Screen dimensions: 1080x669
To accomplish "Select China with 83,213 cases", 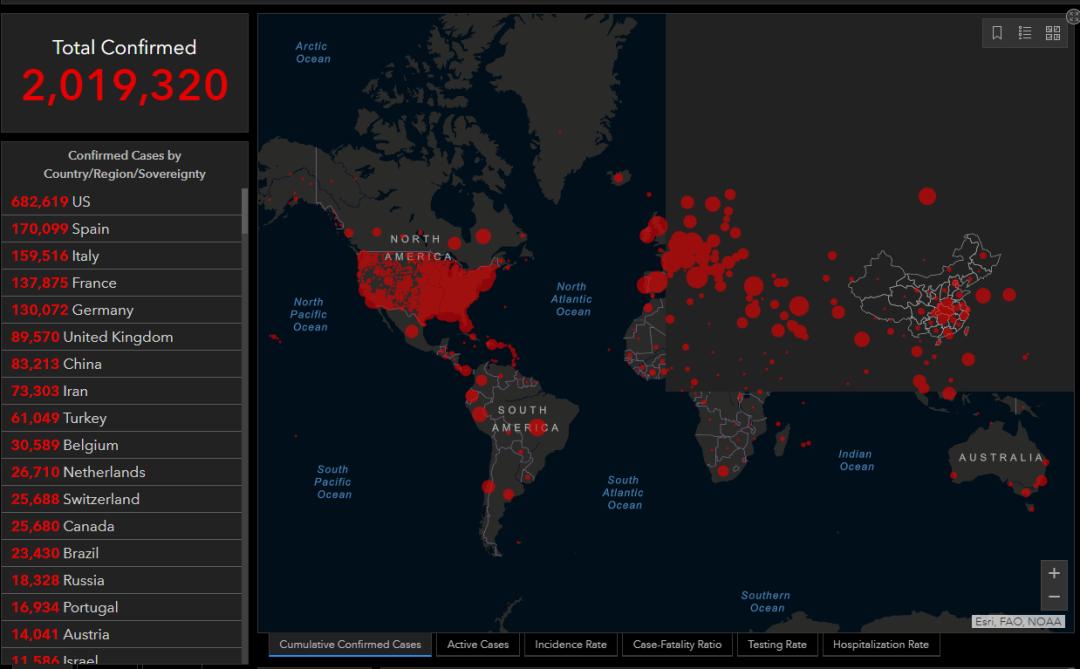I will point(122,364).
